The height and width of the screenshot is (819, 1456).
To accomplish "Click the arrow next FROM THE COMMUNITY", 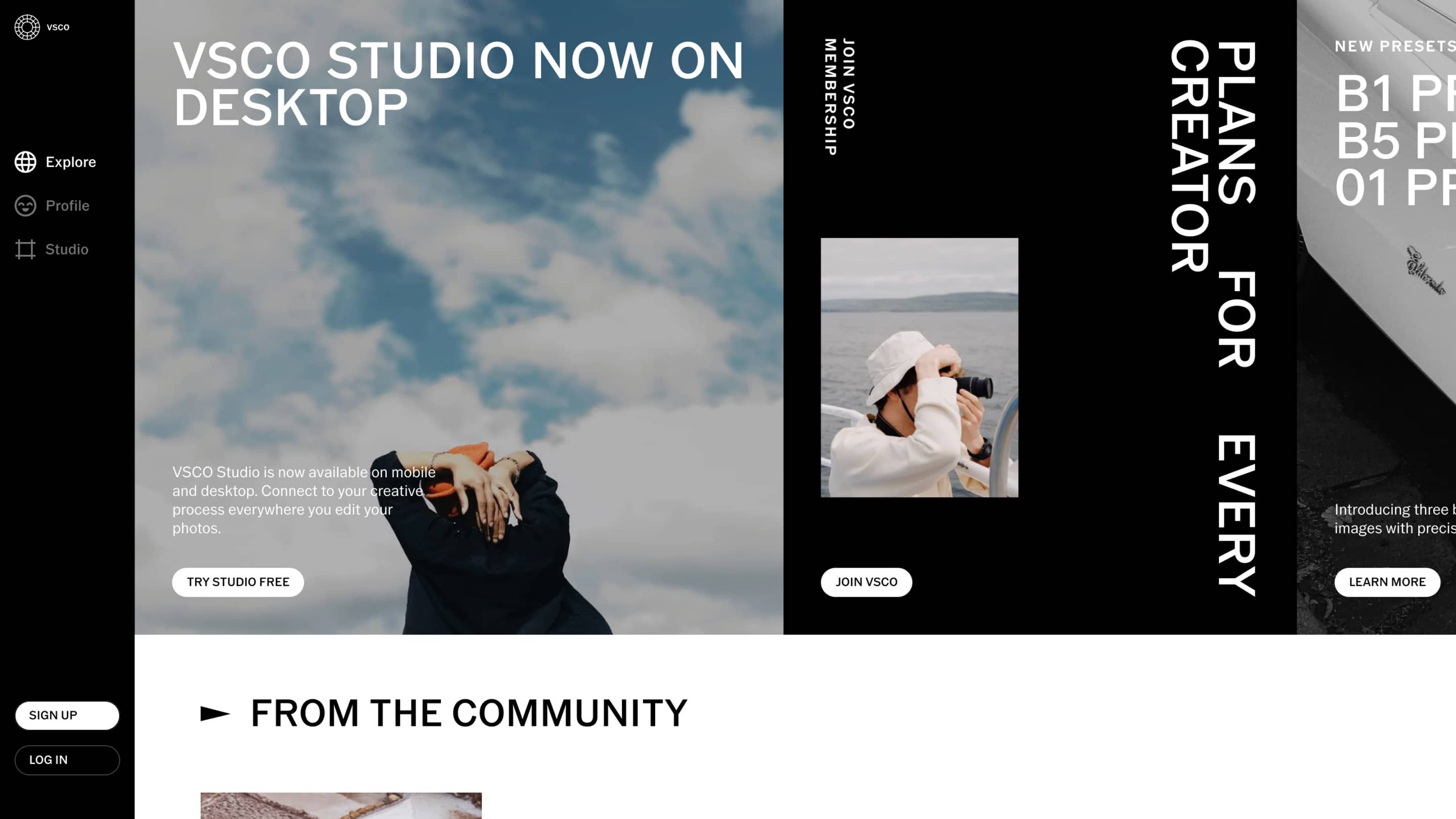I will [x=214, y=712].
